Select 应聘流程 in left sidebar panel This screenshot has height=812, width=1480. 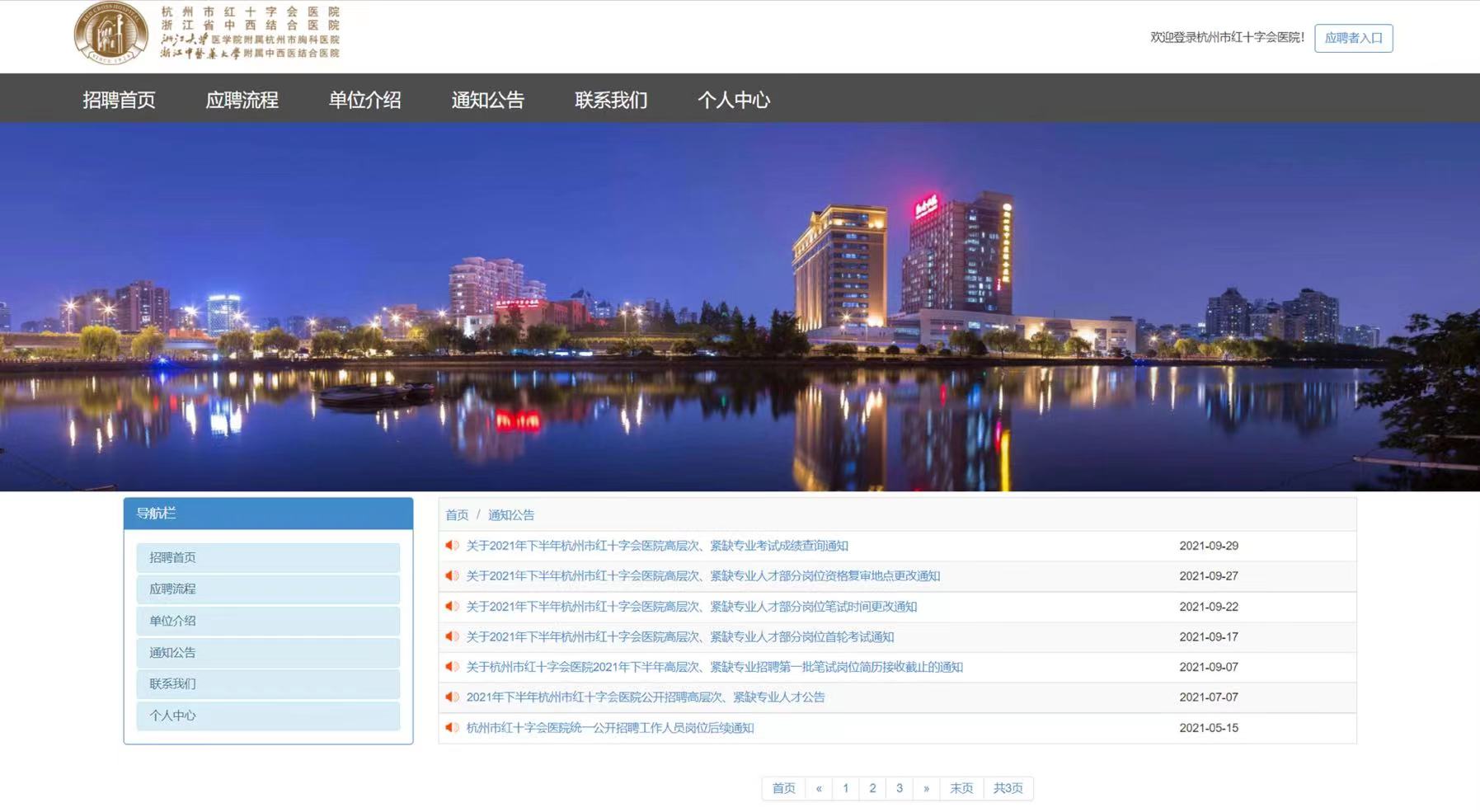[268, 589]
